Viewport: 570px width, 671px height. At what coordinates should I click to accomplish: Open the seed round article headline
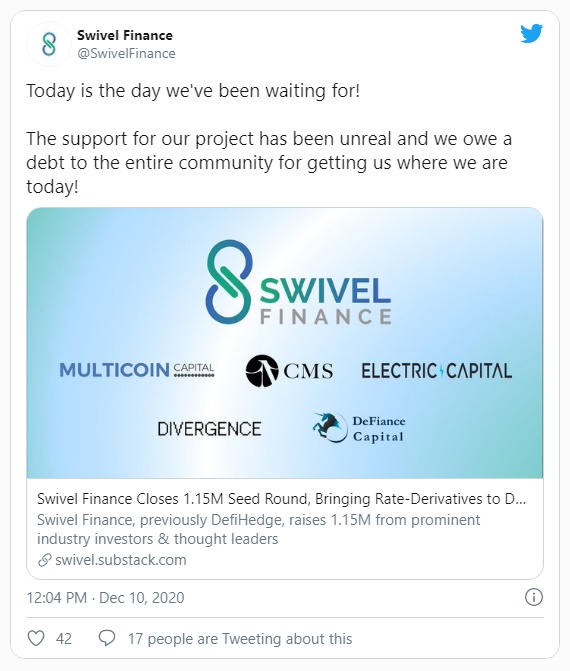tap(281, 499)
